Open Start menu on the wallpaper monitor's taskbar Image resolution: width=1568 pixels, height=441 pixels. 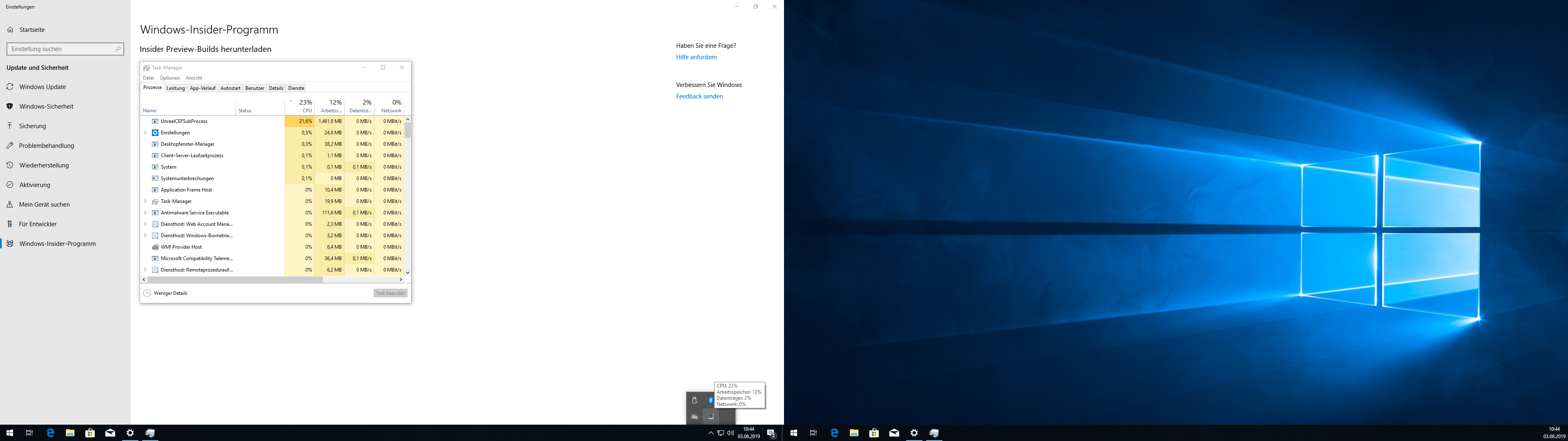794,433
